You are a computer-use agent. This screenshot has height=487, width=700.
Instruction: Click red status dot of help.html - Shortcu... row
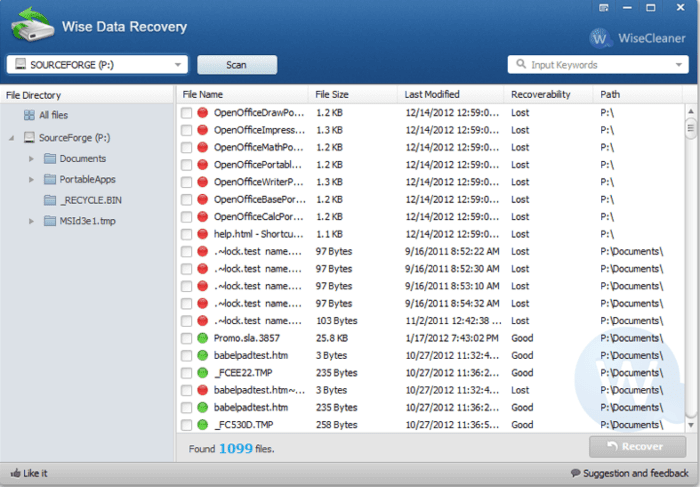tap(203, 234)
